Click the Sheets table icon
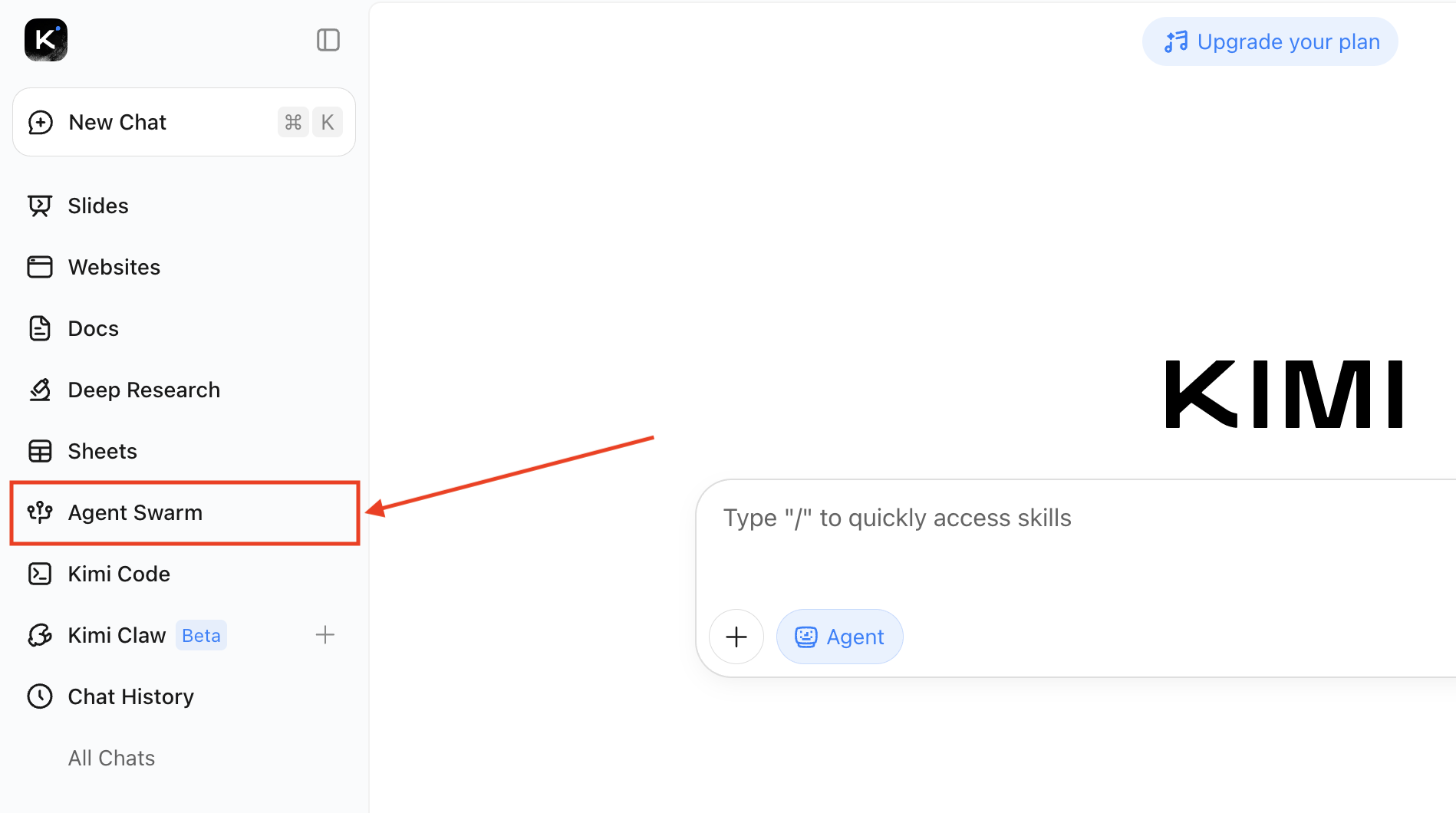This screenshot has height=813, width=1456. coord(40,451)
